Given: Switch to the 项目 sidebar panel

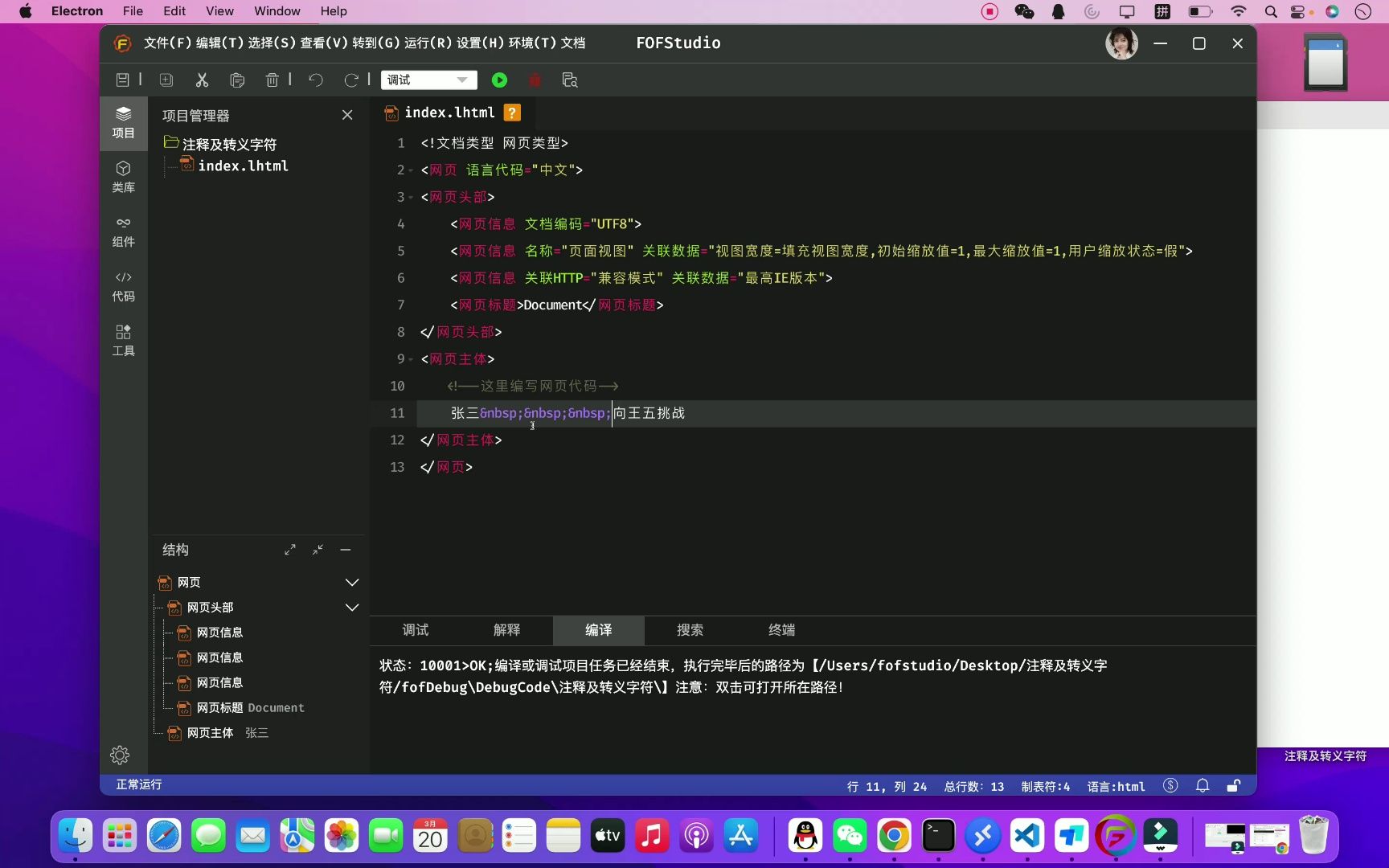Looking at the screenshot, I should coord(123,122).
